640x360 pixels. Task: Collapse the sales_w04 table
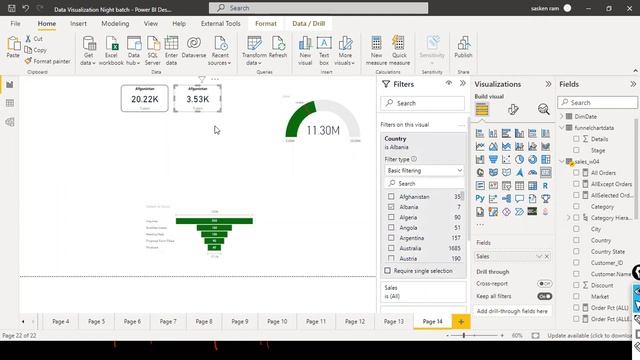[x=562, y=161]
